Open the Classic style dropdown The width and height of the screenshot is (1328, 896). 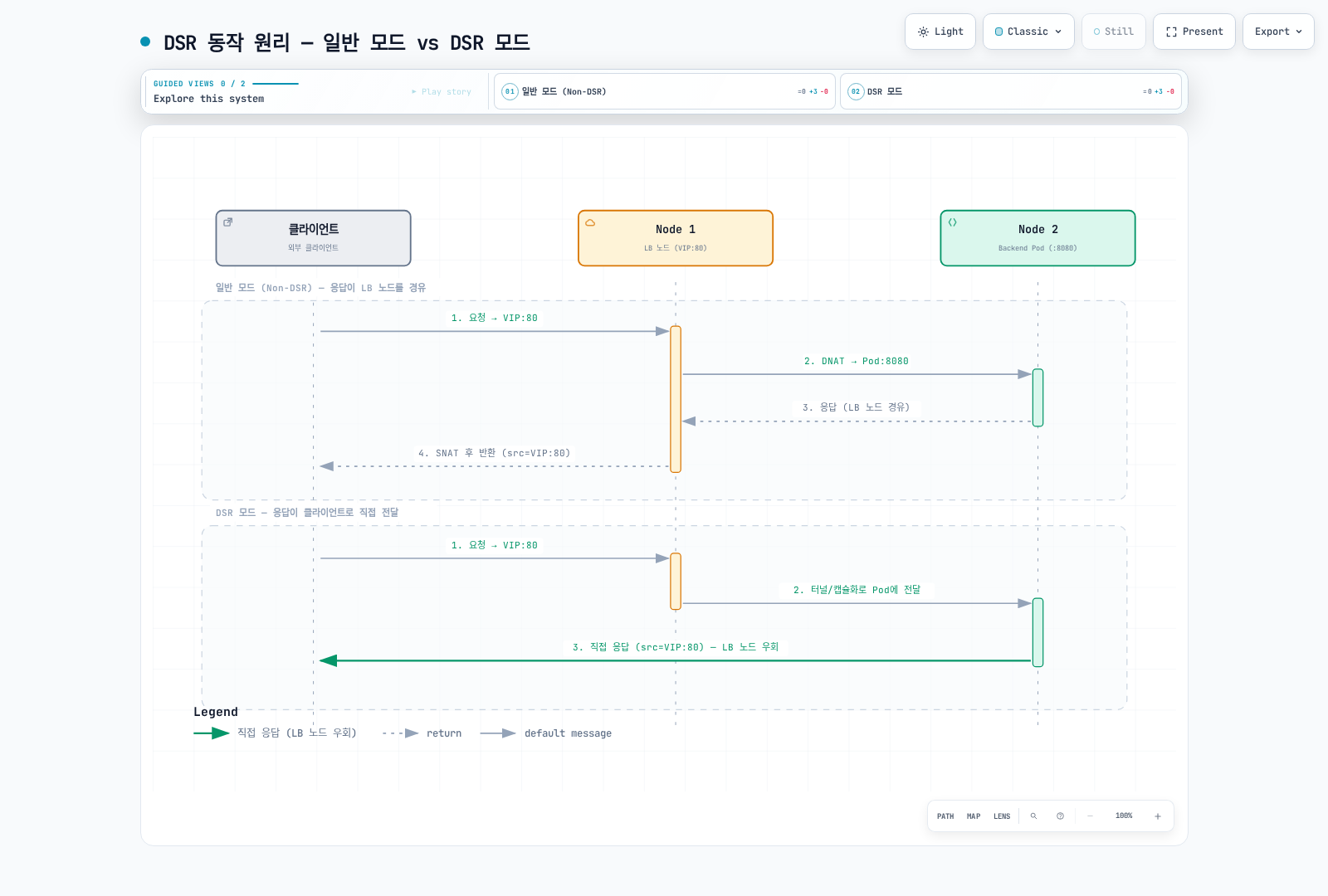(1028, 32)
